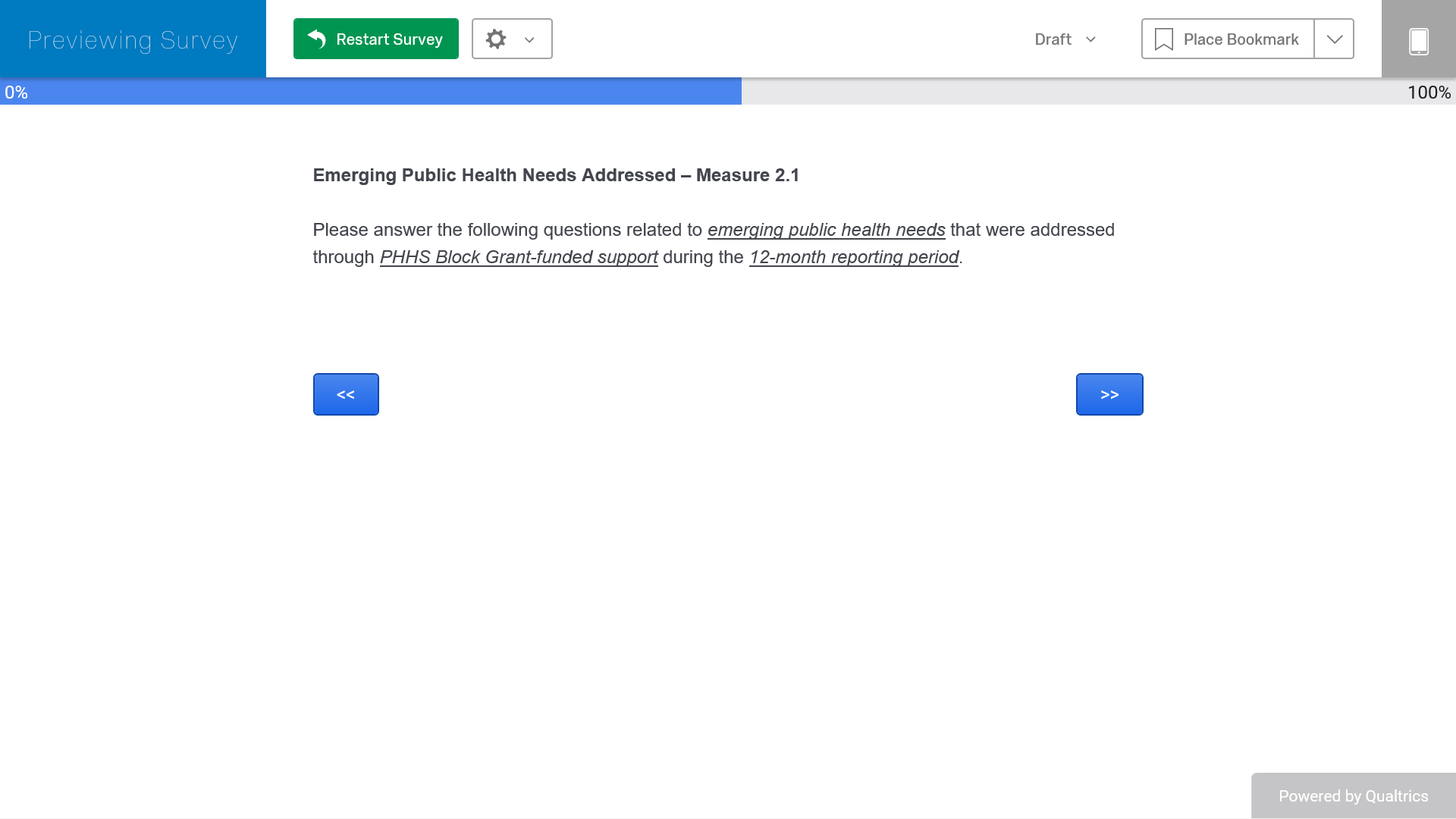Click the Place Bookmark button text

click(x=1241, y=39)
